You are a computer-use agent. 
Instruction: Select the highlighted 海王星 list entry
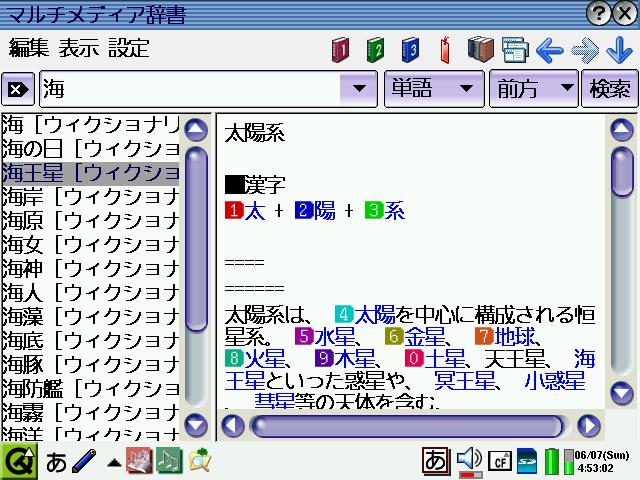pyautogui.click(x=91, y=173)
